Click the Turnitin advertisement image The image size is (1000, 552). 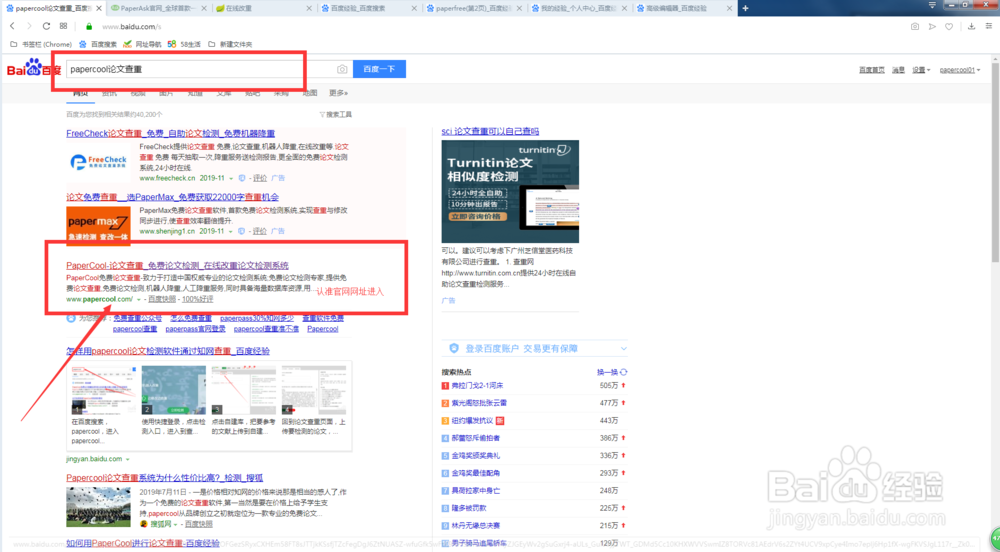[x=510, y=191]
